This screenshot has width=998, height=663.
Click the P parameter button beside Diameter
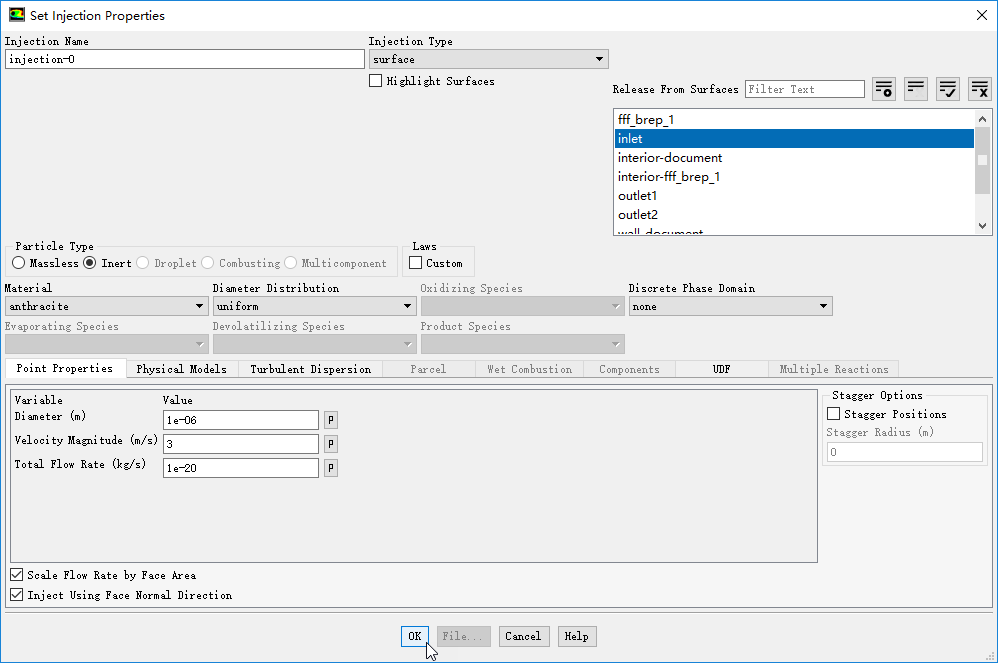click(331, 420)
